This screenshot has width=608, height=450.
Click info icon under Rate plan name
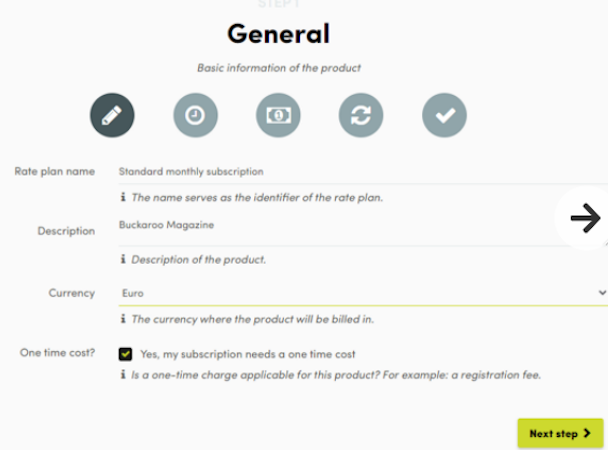[x=123, y=197]
